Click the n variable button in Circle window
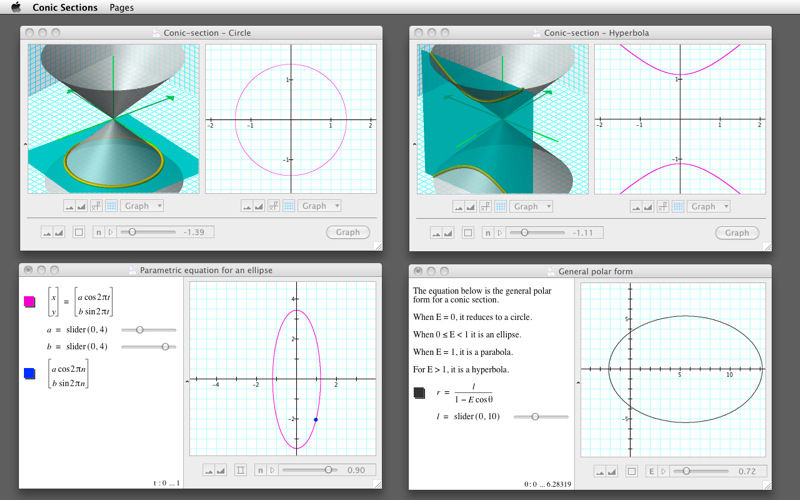This screenshot has width=800, height=500. point(98,232)
